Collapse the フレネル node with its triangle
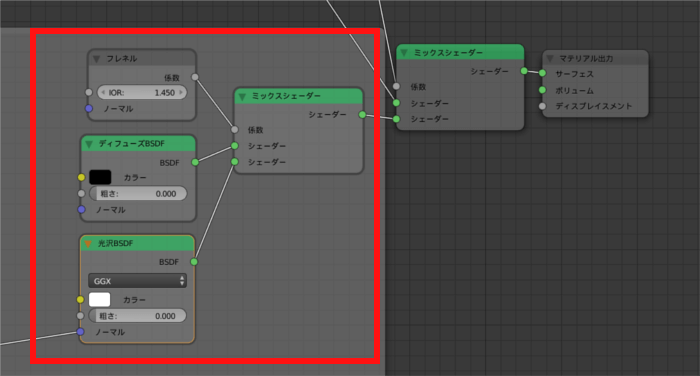The image size is (700, 376). 96,59
